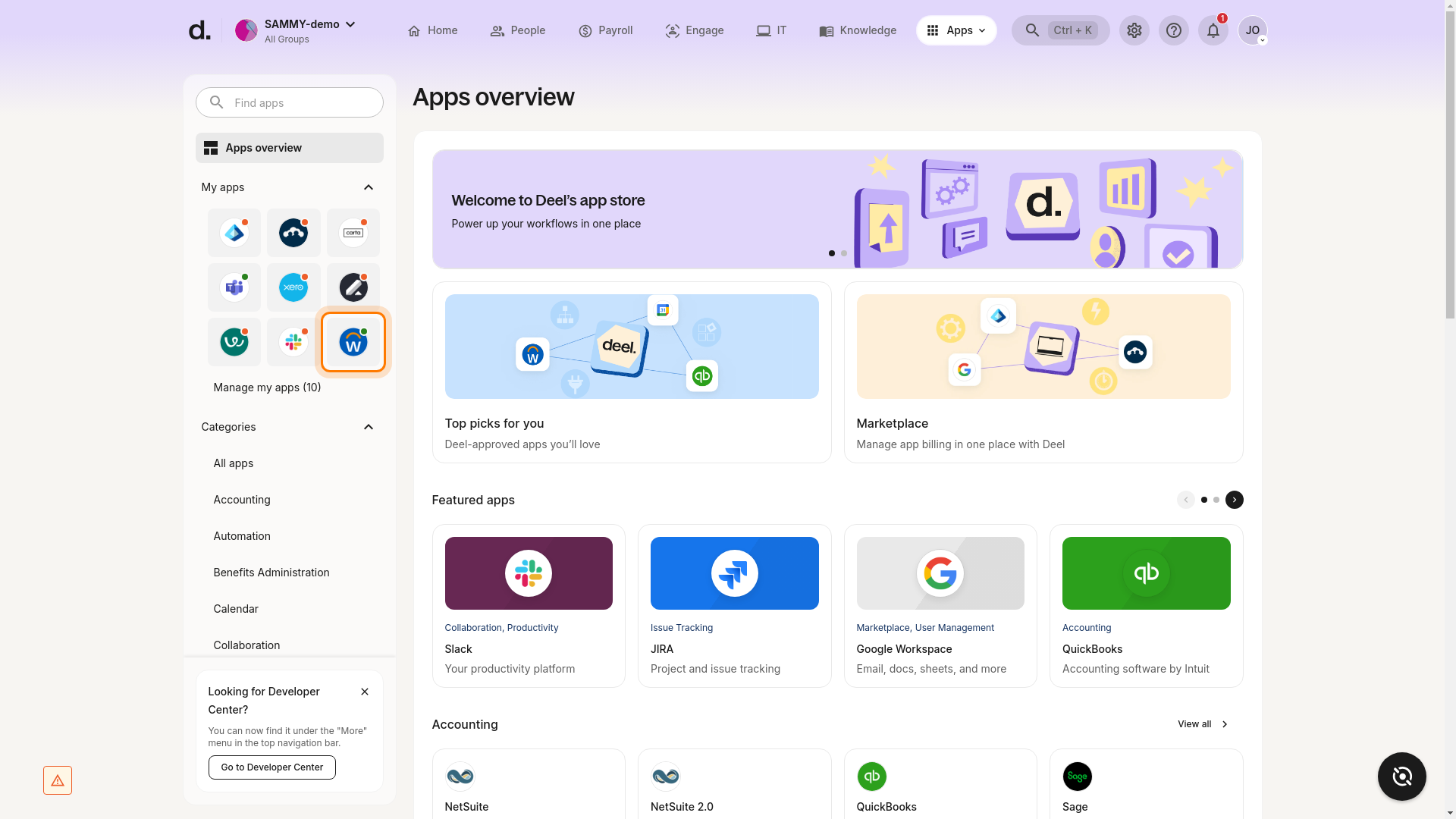Select Apps overview in the sidebar
The height and width of the screenshot is (819, 1456).
[x=290, y=148]
